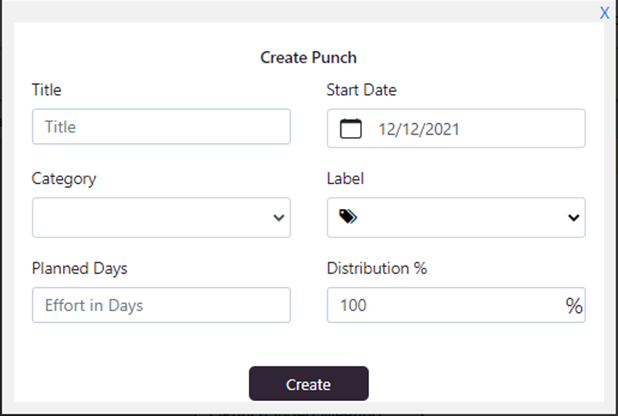Select the Distribution value 100 field
The height and width of the screenshot is (416, 618).
pyautogui.click(x=456, y=305)
